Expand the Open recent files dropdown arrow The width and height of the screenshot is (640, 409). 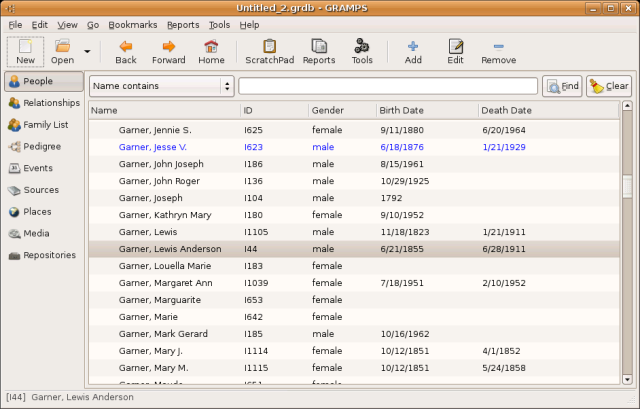[87, 51]
